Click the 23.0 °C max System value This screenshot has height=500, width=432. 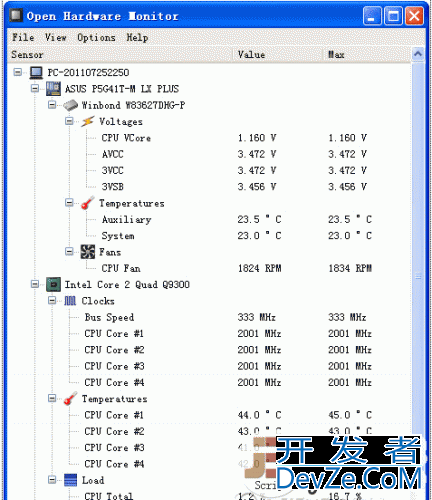tap(350, 236)
